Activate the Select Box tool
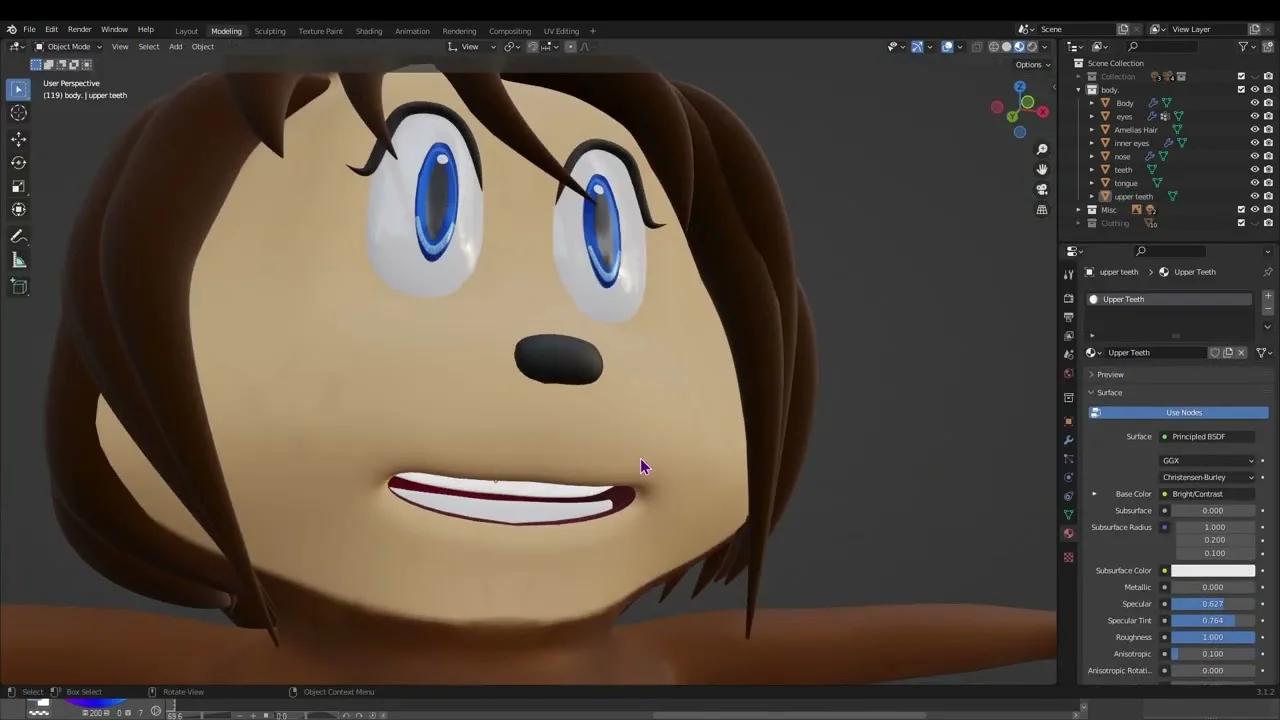 [x=18, y=89]
